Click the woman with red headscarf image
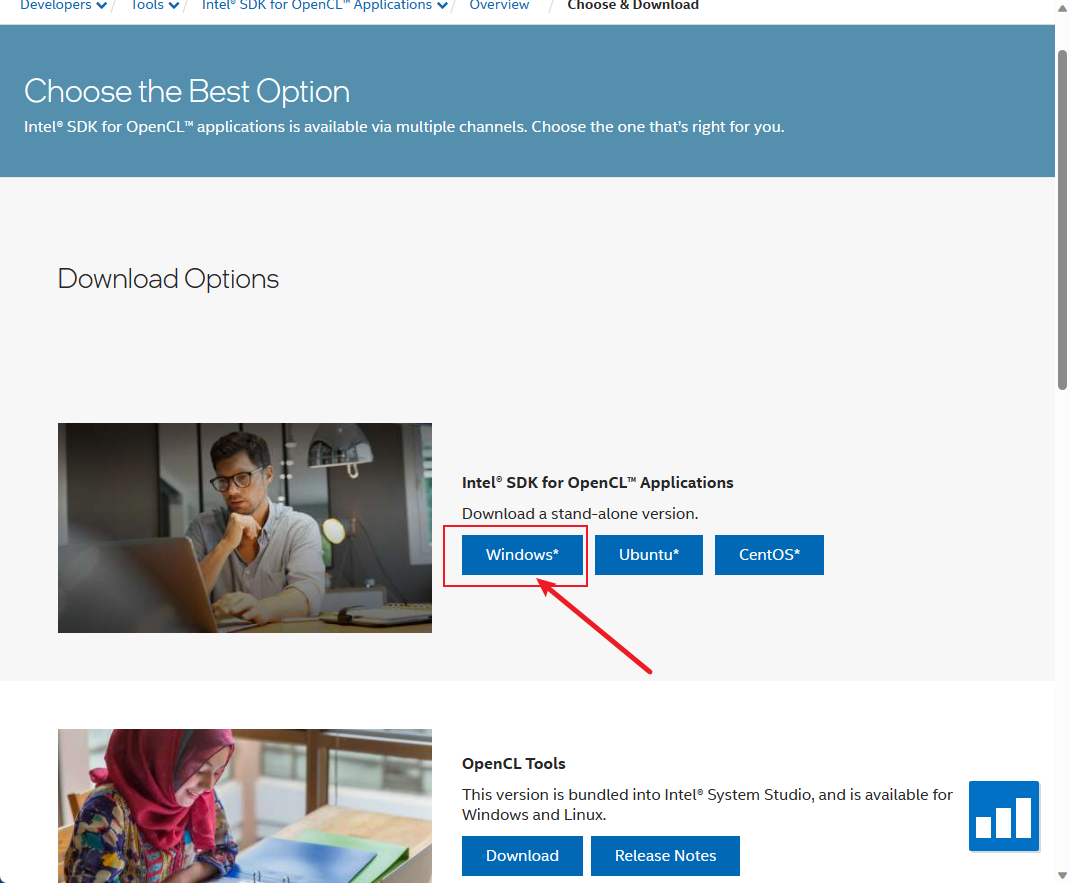The height and width of the screenshot is (883, 1070). click(x=245, y=806)
